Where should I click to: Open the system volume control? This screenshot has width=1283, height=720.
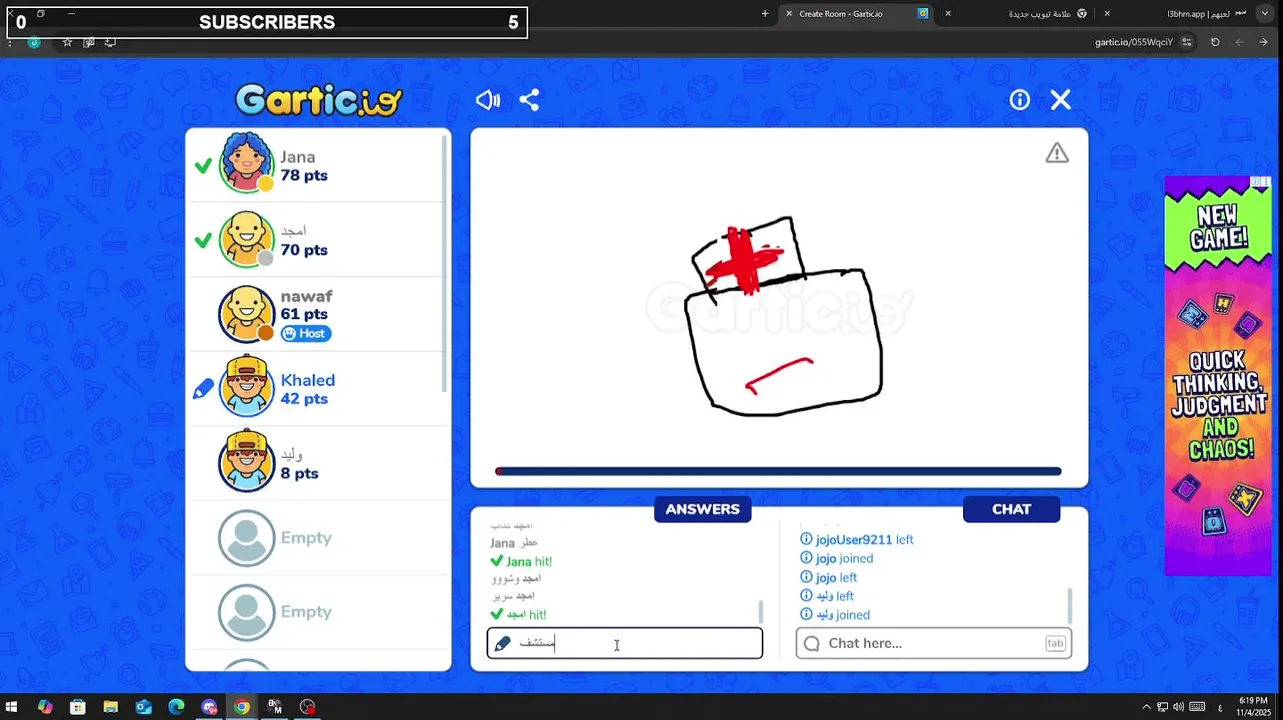point(1178,707)
